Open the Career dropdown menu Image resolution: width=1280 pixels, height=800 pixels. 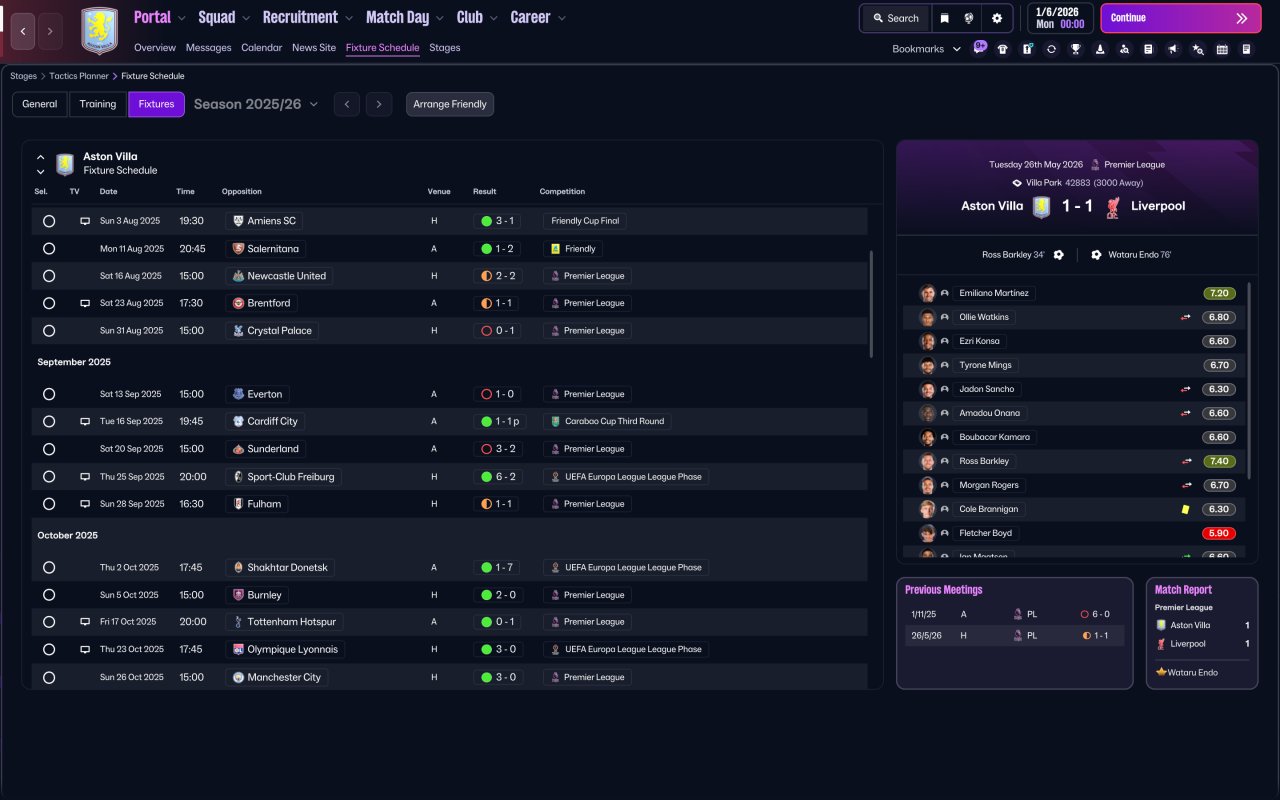[x=538, y=17]
